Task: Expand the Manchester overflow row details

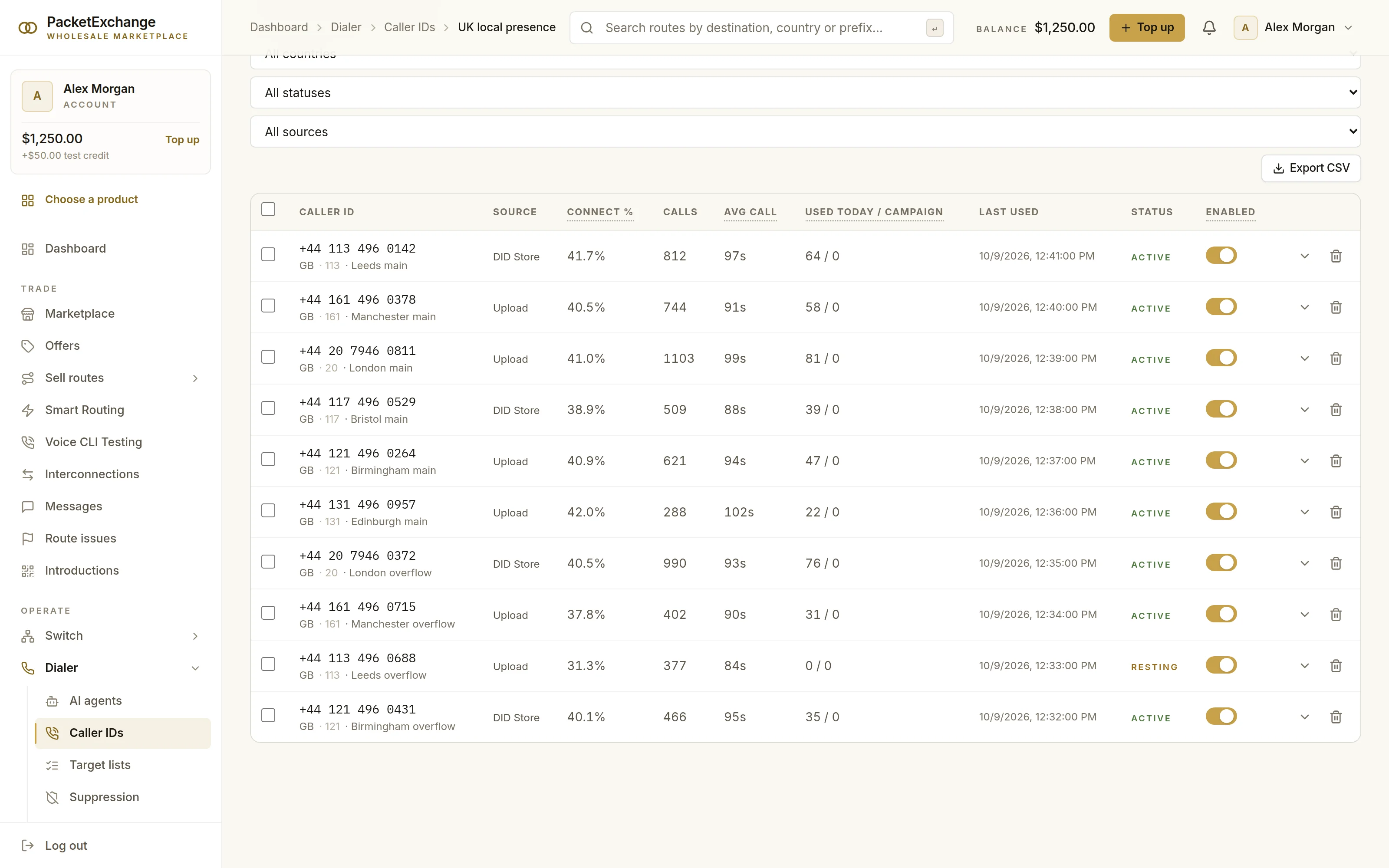Action: (x=1304, y=615)
